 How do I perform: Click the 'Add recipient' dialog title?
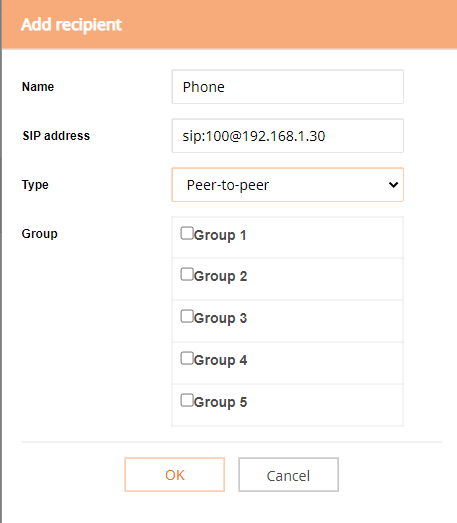(71, 25)
